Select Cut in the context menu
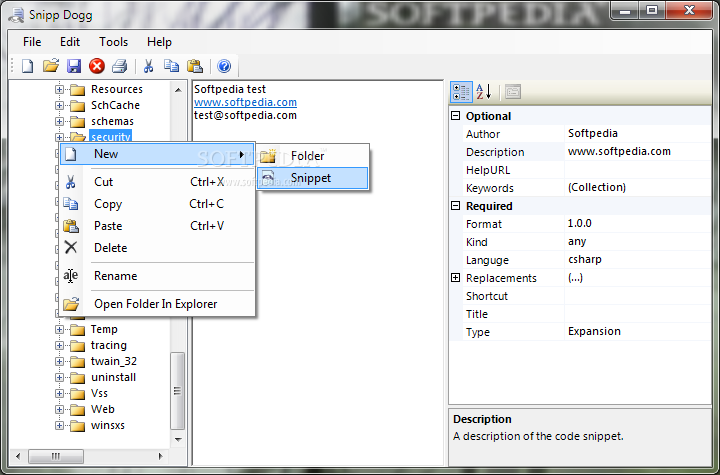720x475 pixels. (157, 182)
